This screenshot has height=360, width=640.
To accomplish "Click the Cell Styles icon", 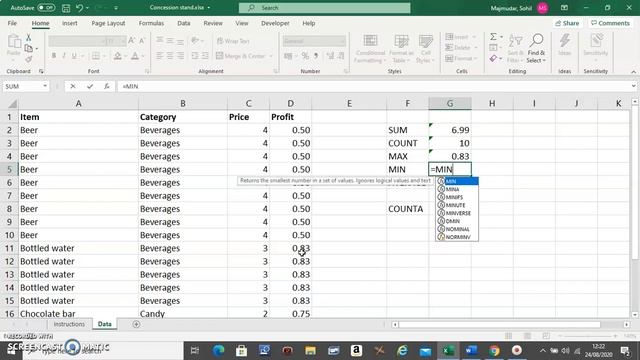I will [425, 48].
